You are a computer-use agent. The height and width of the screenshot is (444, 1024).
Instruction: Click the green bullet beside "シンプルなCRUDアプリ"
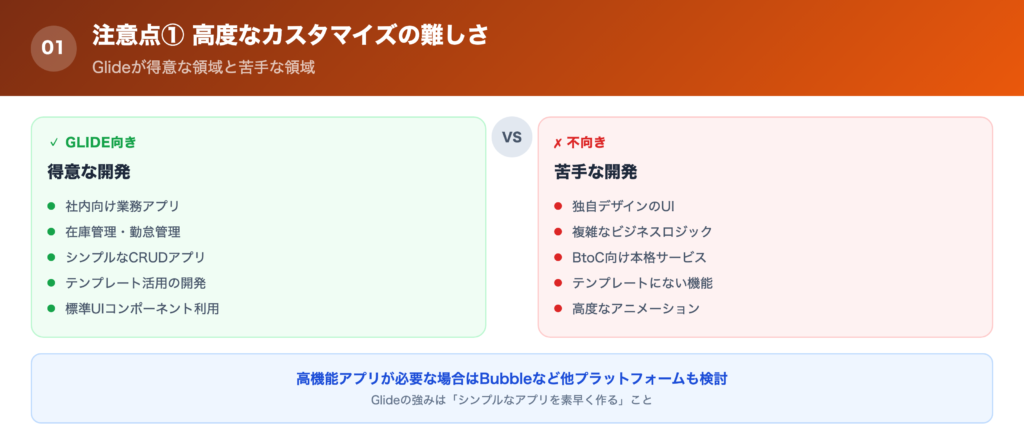tap(52, 257)
